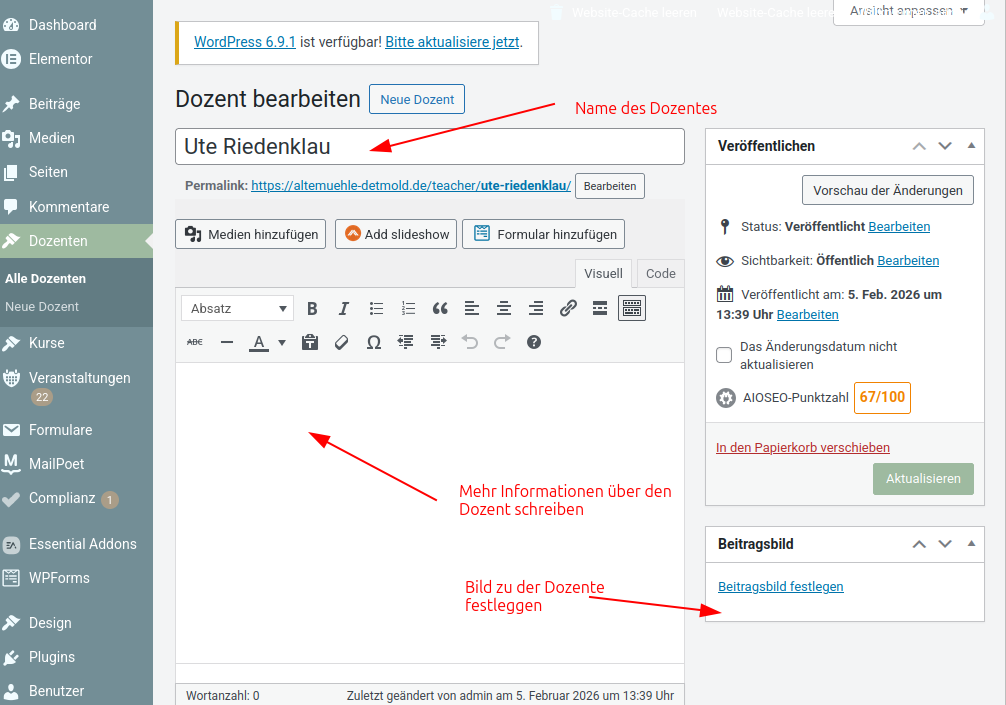Toggle the toolbar kitchen sink button
Screen dimensions: 1006x705
(632, 309)
